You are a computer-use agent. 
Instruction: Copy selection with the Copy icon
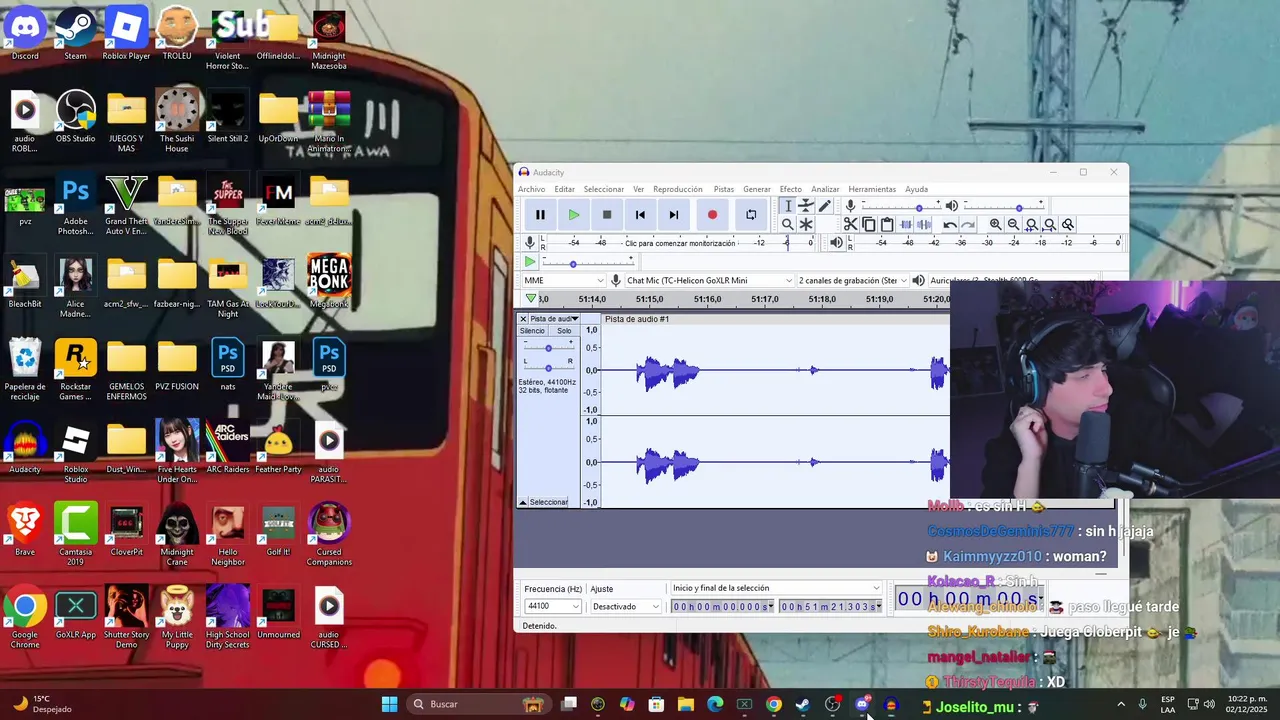click(x=868, y=224)
